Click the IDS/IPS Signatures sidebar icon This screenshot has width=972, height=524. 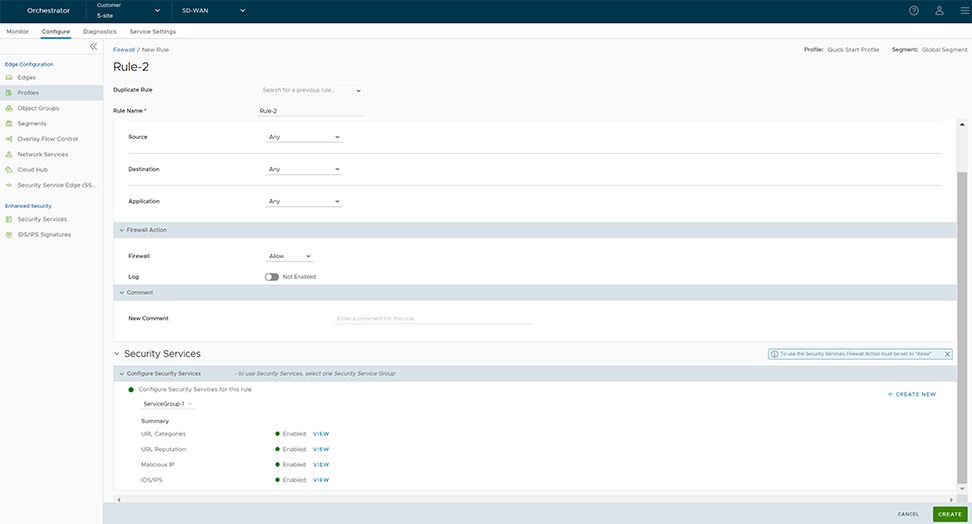(x=9, y=234)
